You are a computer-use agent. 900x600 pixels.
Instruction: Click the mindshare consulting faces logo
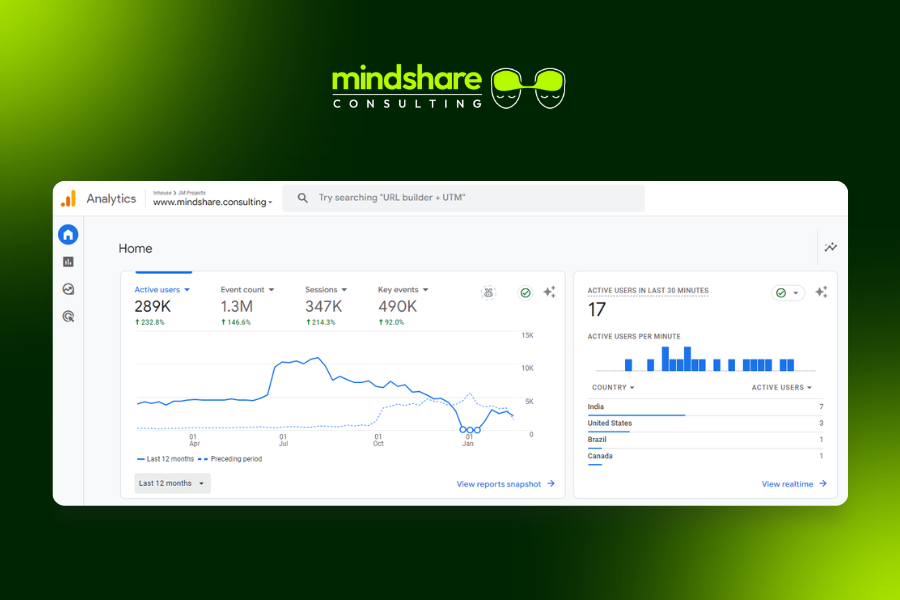[x=528, y=88]
